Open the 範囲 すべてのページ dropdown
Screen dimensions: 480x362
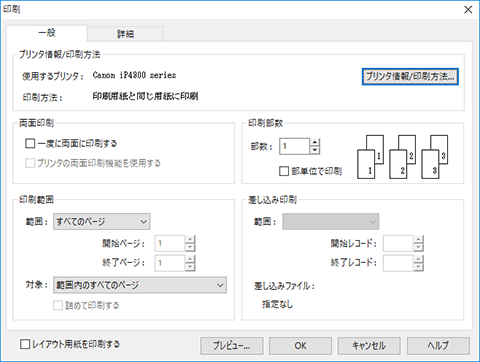pyautogui.click(x=101, y=222)
